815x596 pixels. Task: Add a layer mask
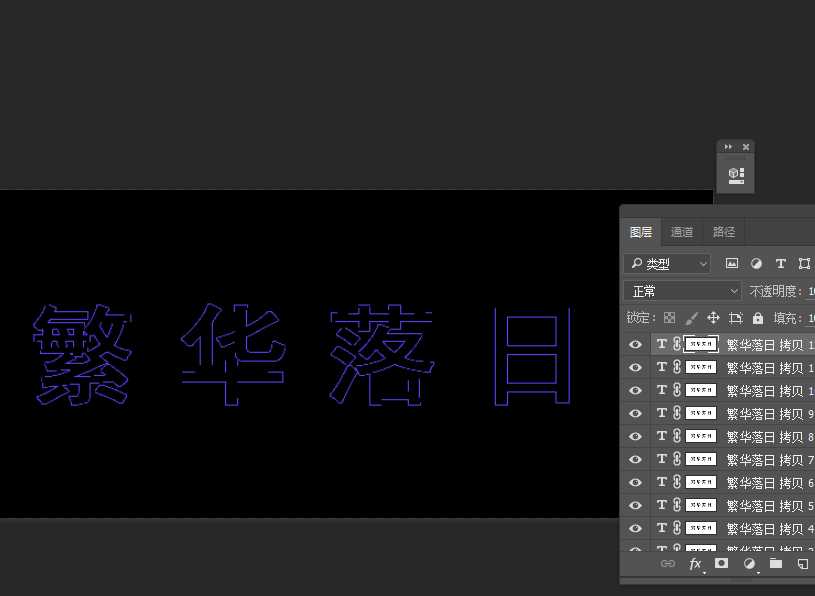point(723,563)
